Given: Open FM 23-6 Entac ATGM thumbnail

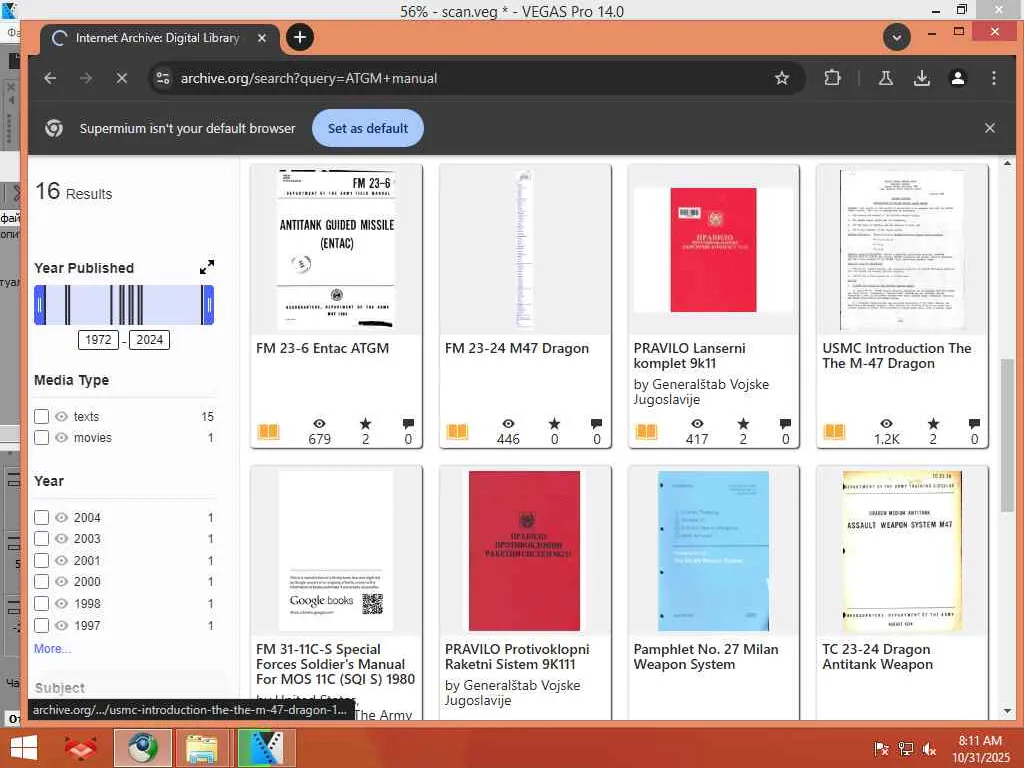Looking at the screenshot, I should pyautogui.click(x=336, y=250).
